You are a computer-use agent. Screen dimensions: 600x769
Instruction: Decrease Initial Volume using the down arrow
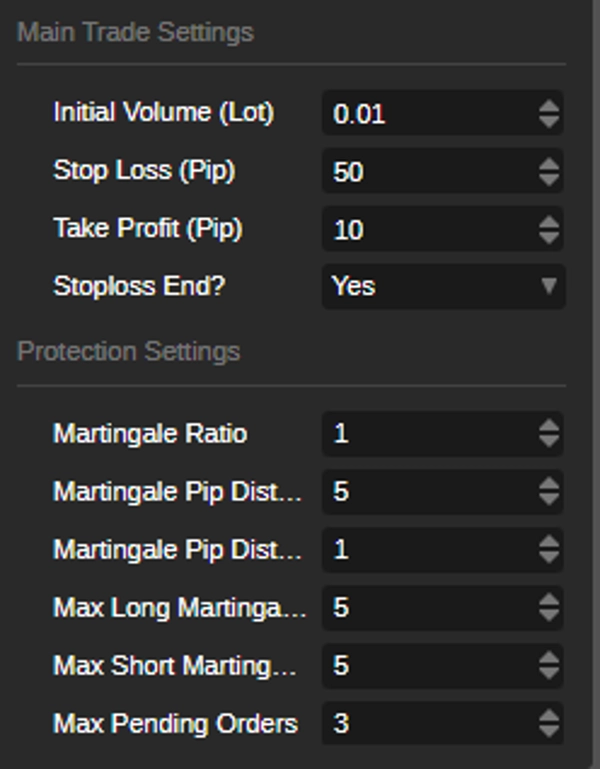(x=548, y=121)
